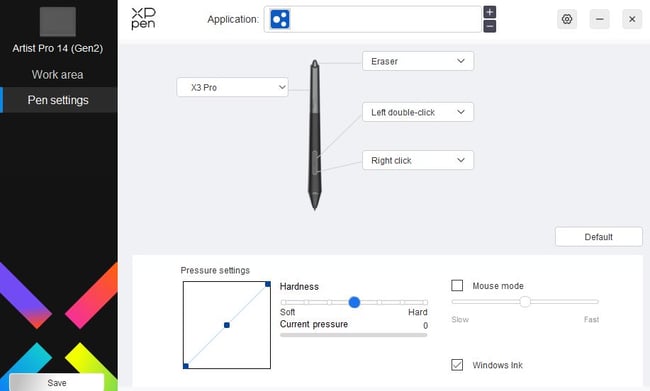Click the Hardness slider blue handle
The image size is (650, 391).
[354, 302]
